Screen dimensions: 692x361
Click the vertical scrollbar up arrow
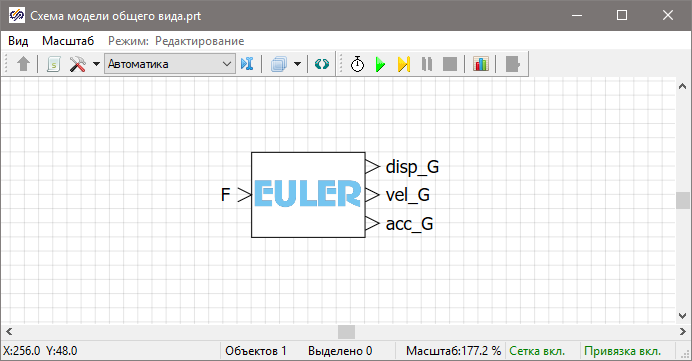(682, 86)
